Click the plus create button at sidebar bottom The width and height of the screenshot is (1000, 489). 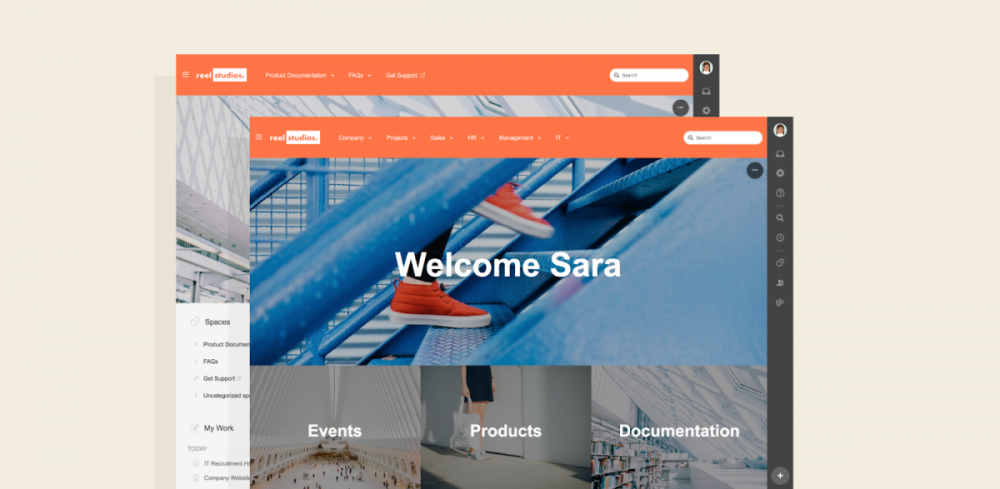click(x=780, y=476)
